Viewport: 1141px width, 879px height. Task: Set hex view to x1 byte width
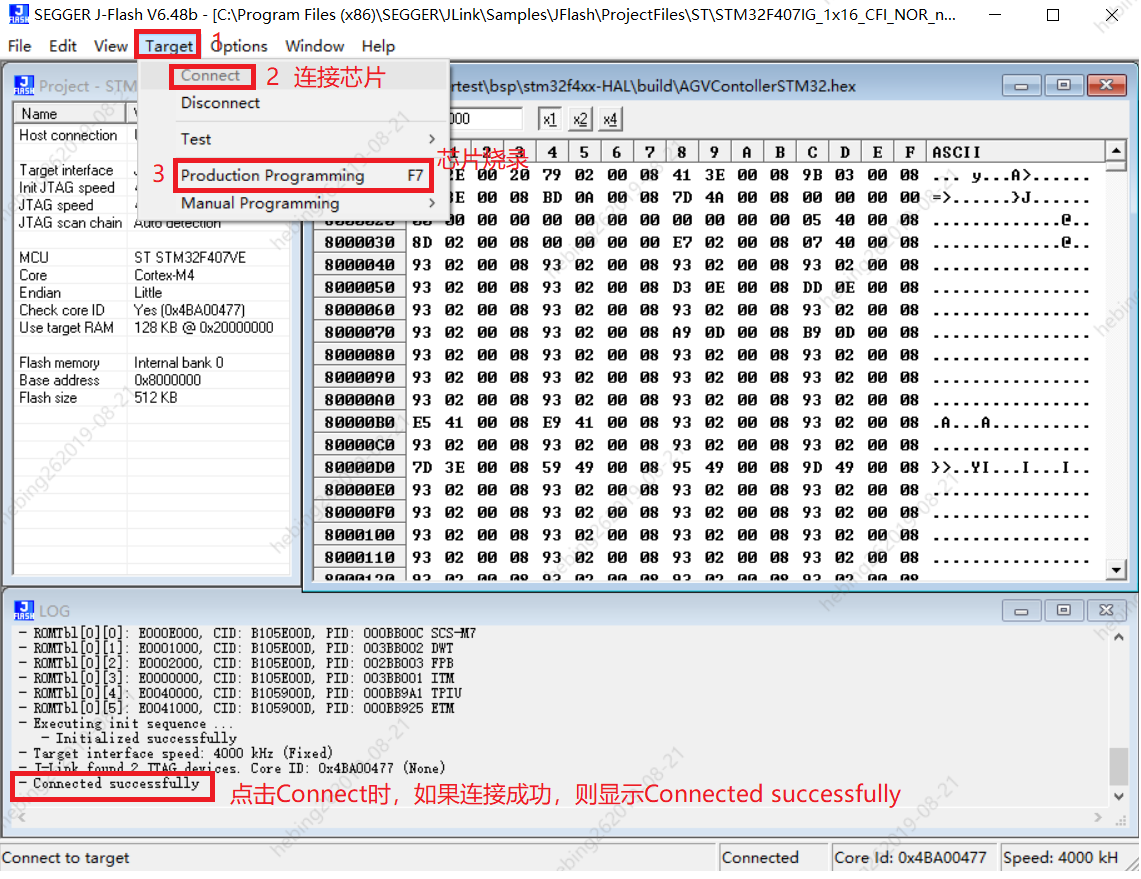coord(549,119)
